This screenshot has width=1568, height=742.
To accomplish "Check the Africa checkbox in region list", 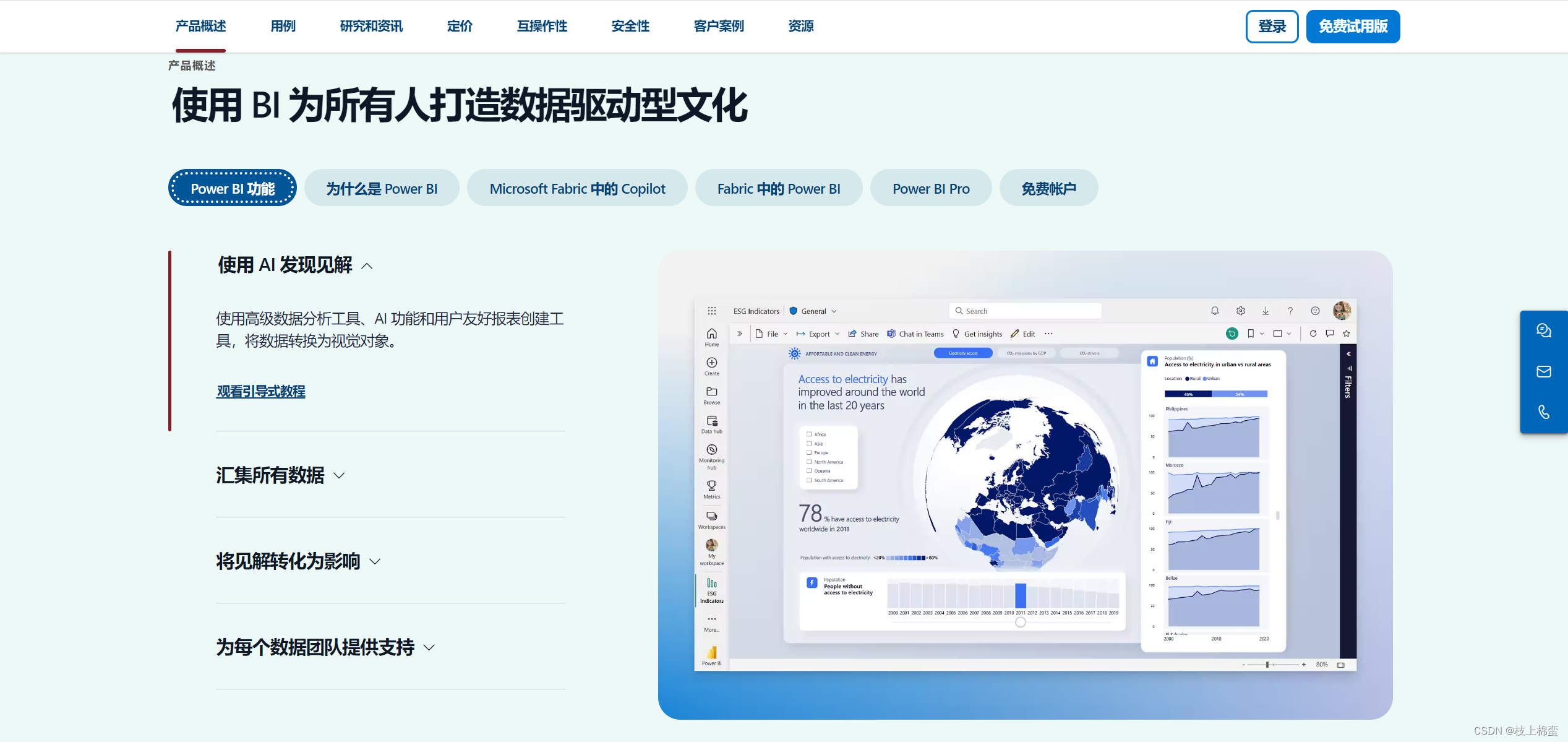I will (809, 434).
